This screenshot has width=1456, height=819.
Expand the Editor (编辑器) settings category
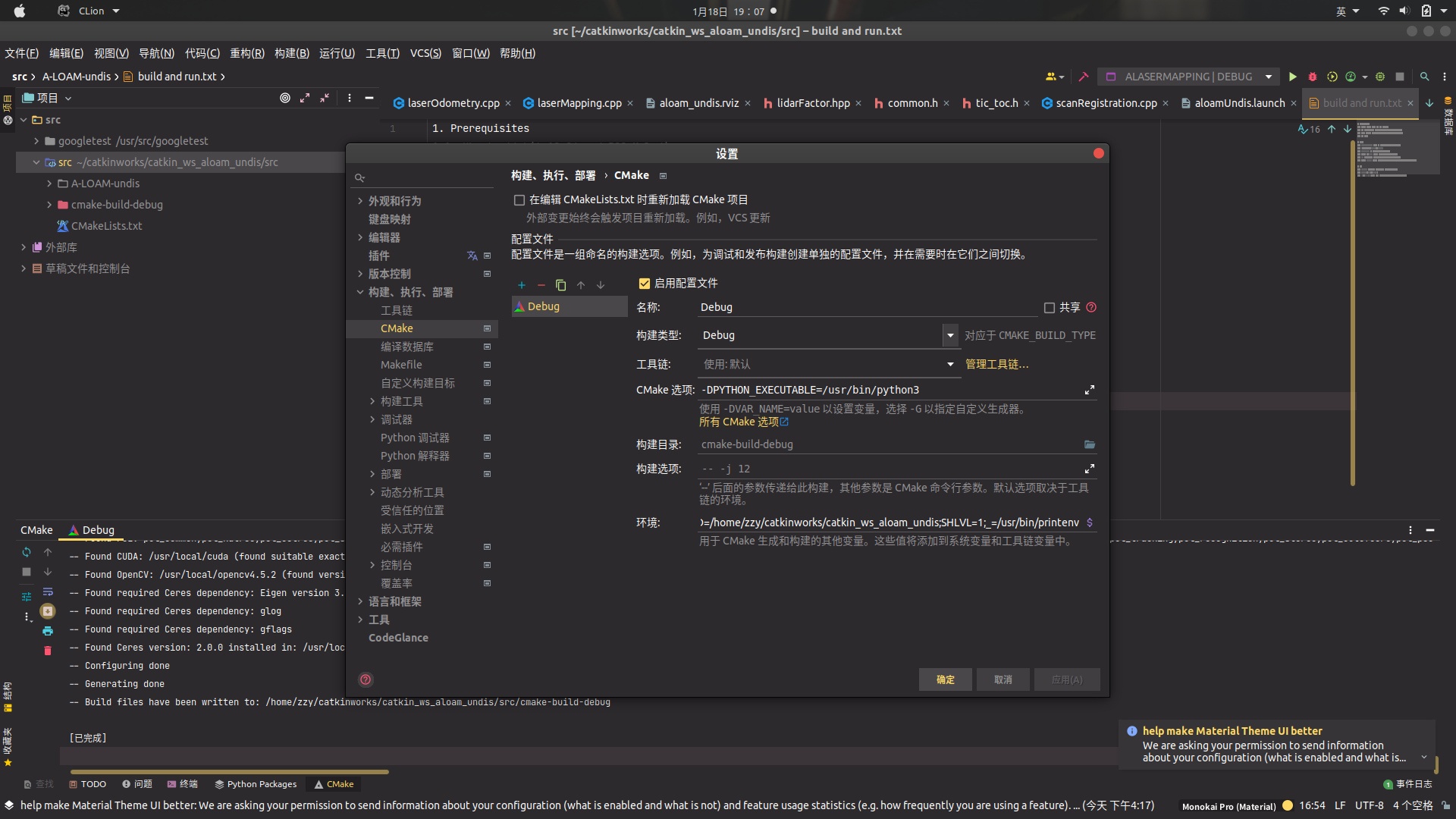[x=359, y=237]
